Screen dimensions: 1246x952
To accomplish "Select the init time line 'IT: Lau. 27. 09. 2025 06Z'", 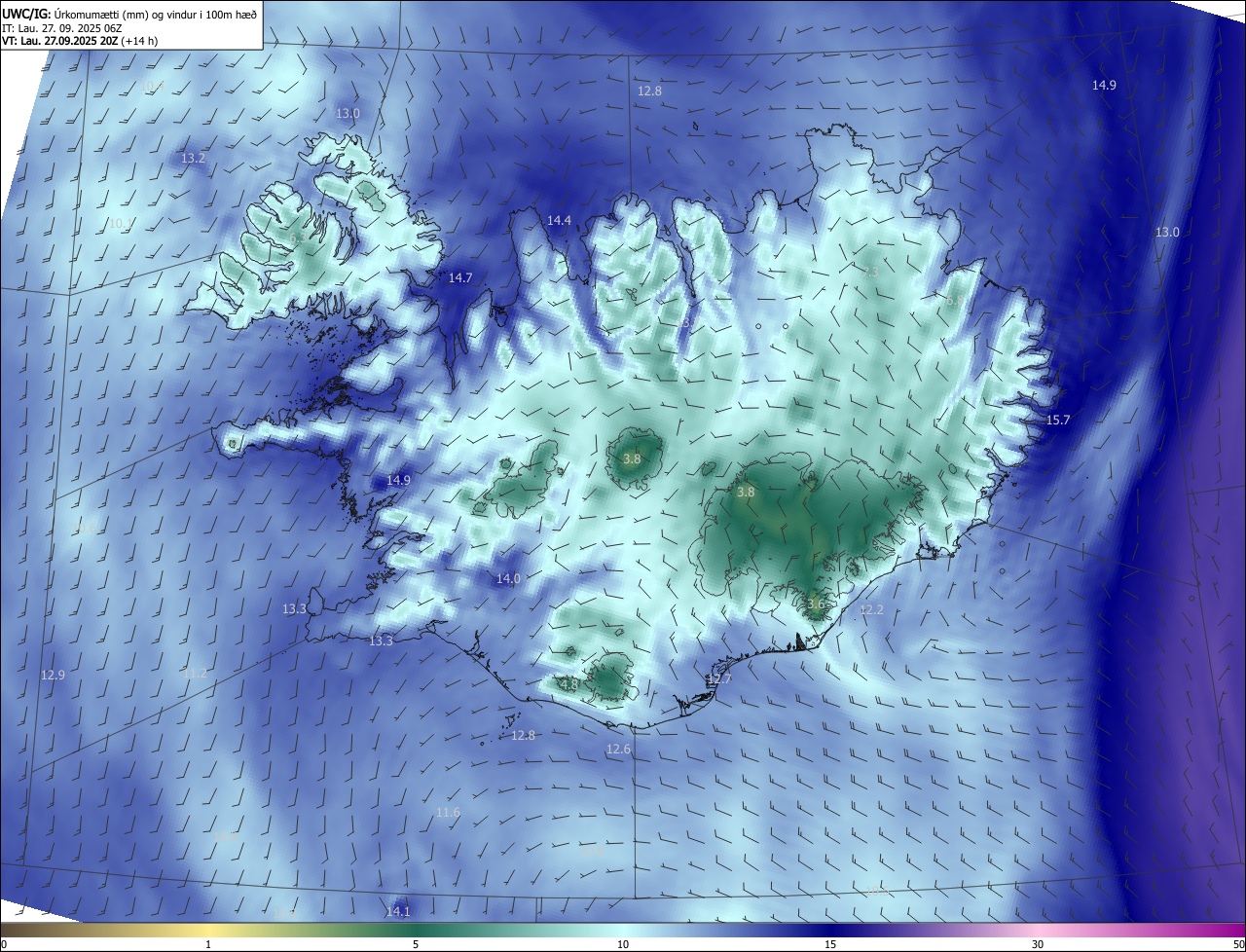I will [x=62, y=27].
